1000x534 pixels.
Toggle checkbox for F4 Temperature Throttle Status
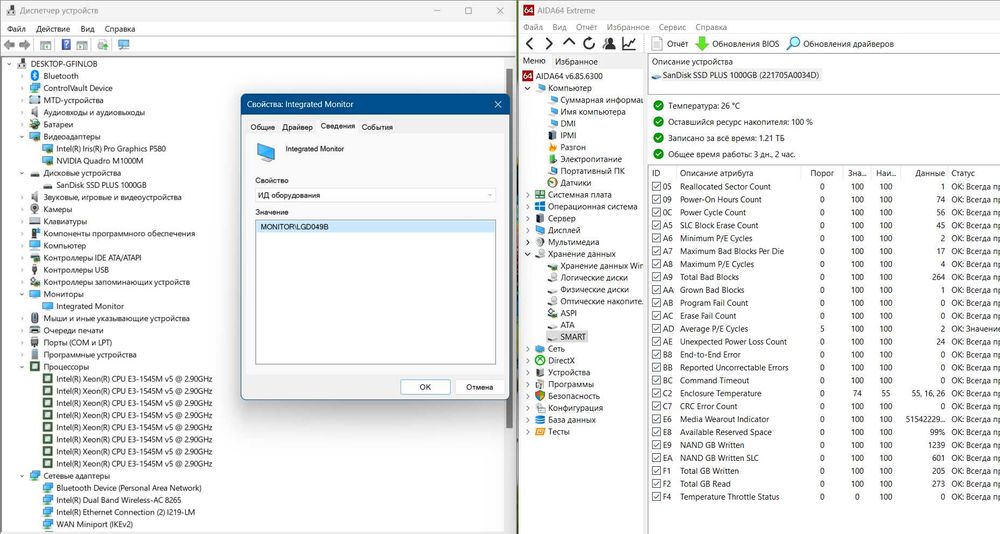(656, 497)
